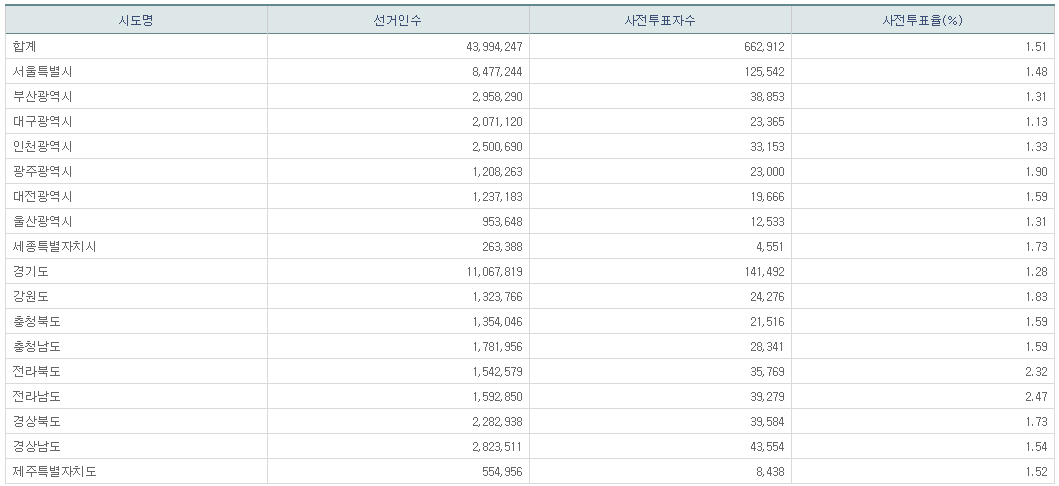Screen dimensions: 1059x486
Task: Click the 경기도 row name
Action: (x=31, y=272)
